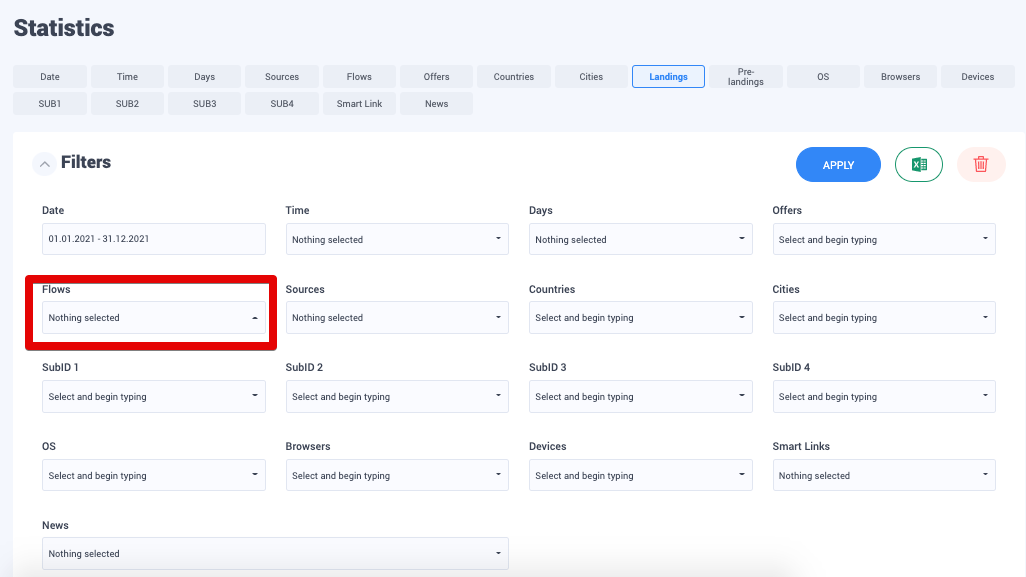The width and height of the screenshot is (1026, 577).
Task: Expand the Devices filter dropdown
Action: 640,476
